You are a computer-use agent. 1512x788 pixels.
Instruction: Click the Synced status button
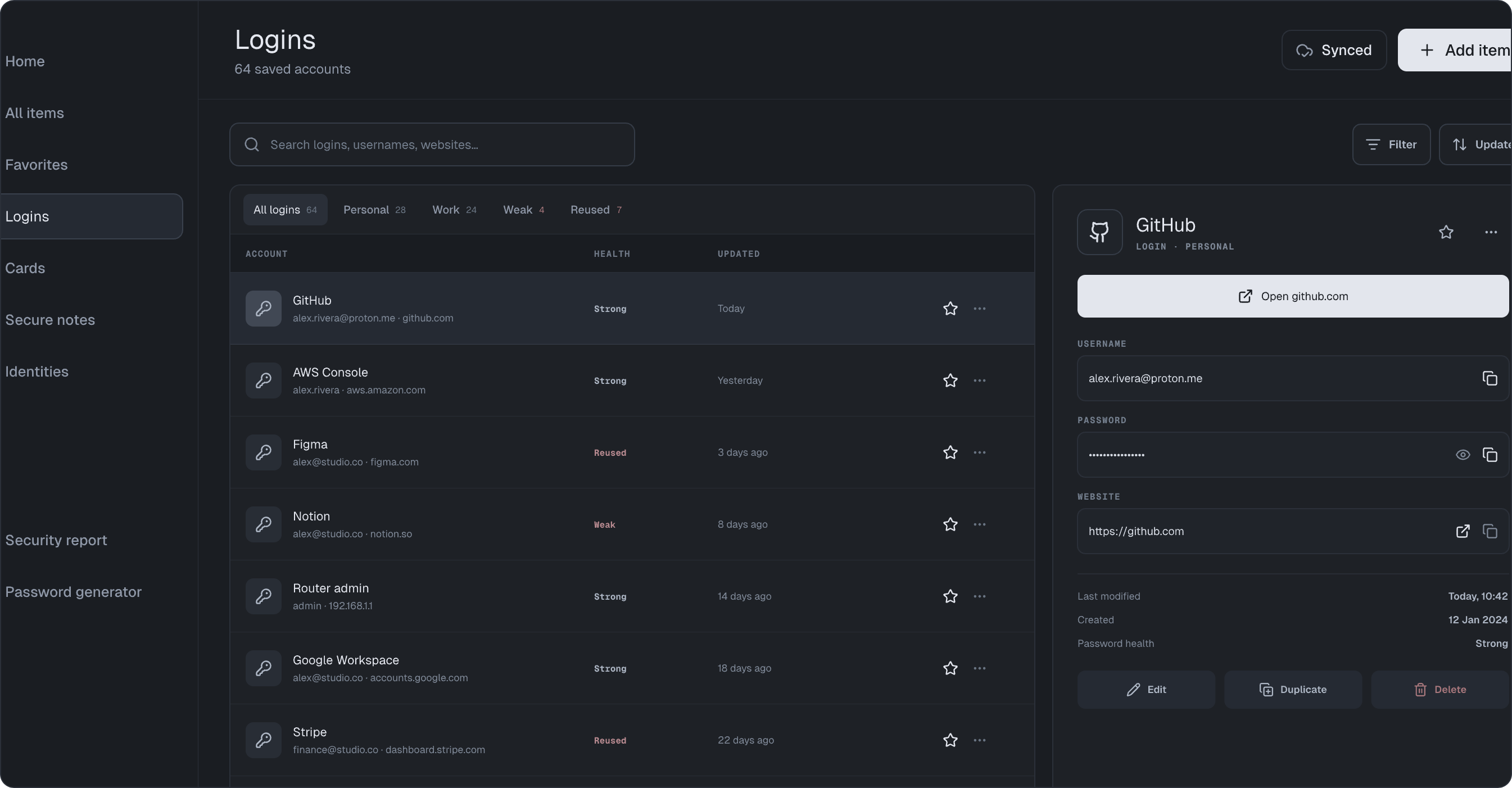pyautogui.click(x=1334, y=50)
